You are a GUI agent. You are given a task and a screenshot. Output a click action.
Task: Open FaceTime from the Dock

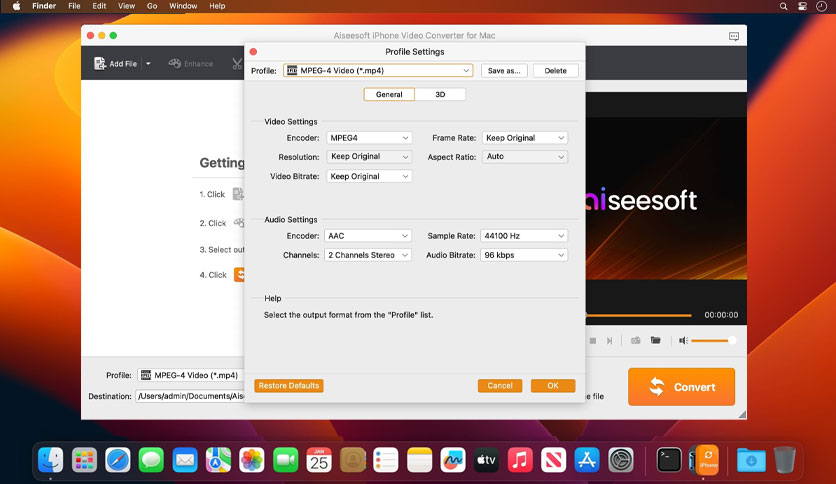[286, 459]
